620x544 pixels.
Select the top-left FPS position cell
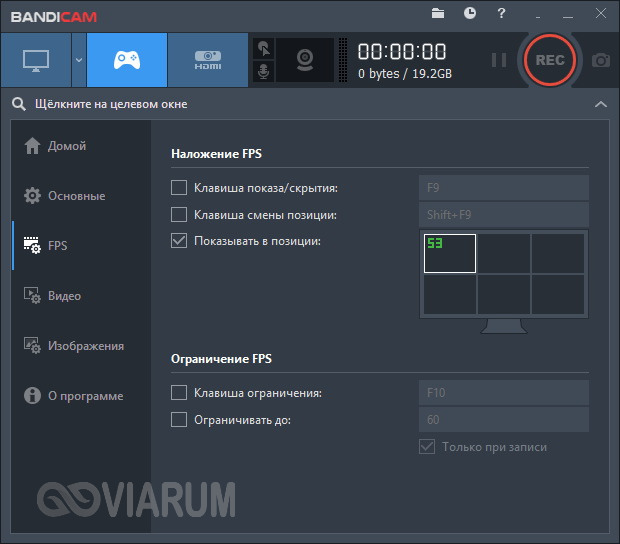click(450, 253)
